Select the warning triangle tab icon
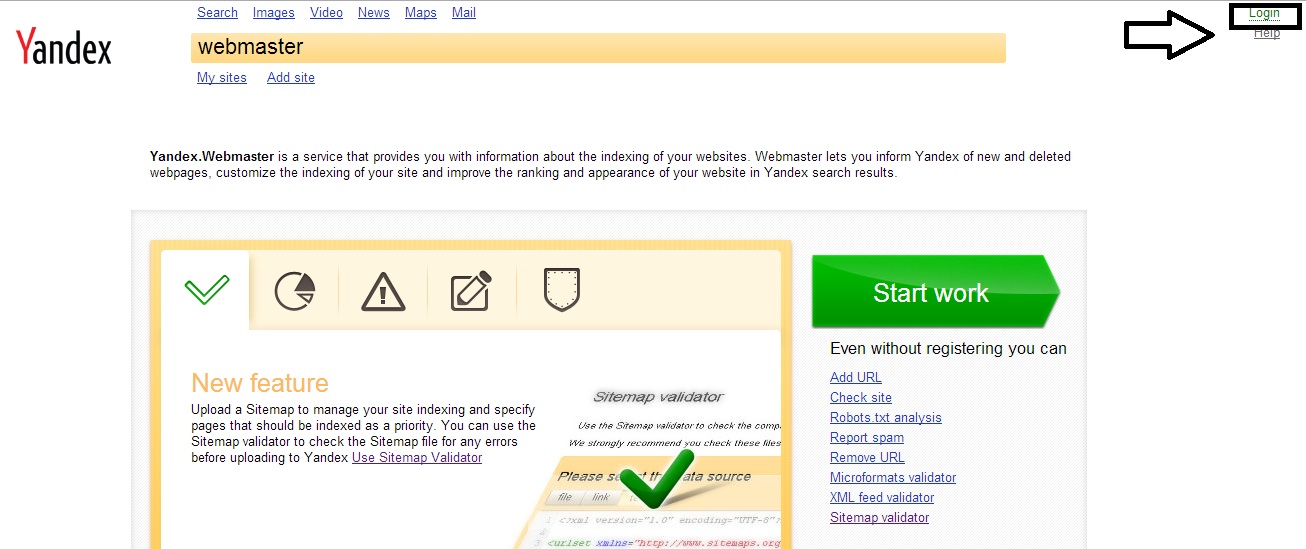 (383, 291)
